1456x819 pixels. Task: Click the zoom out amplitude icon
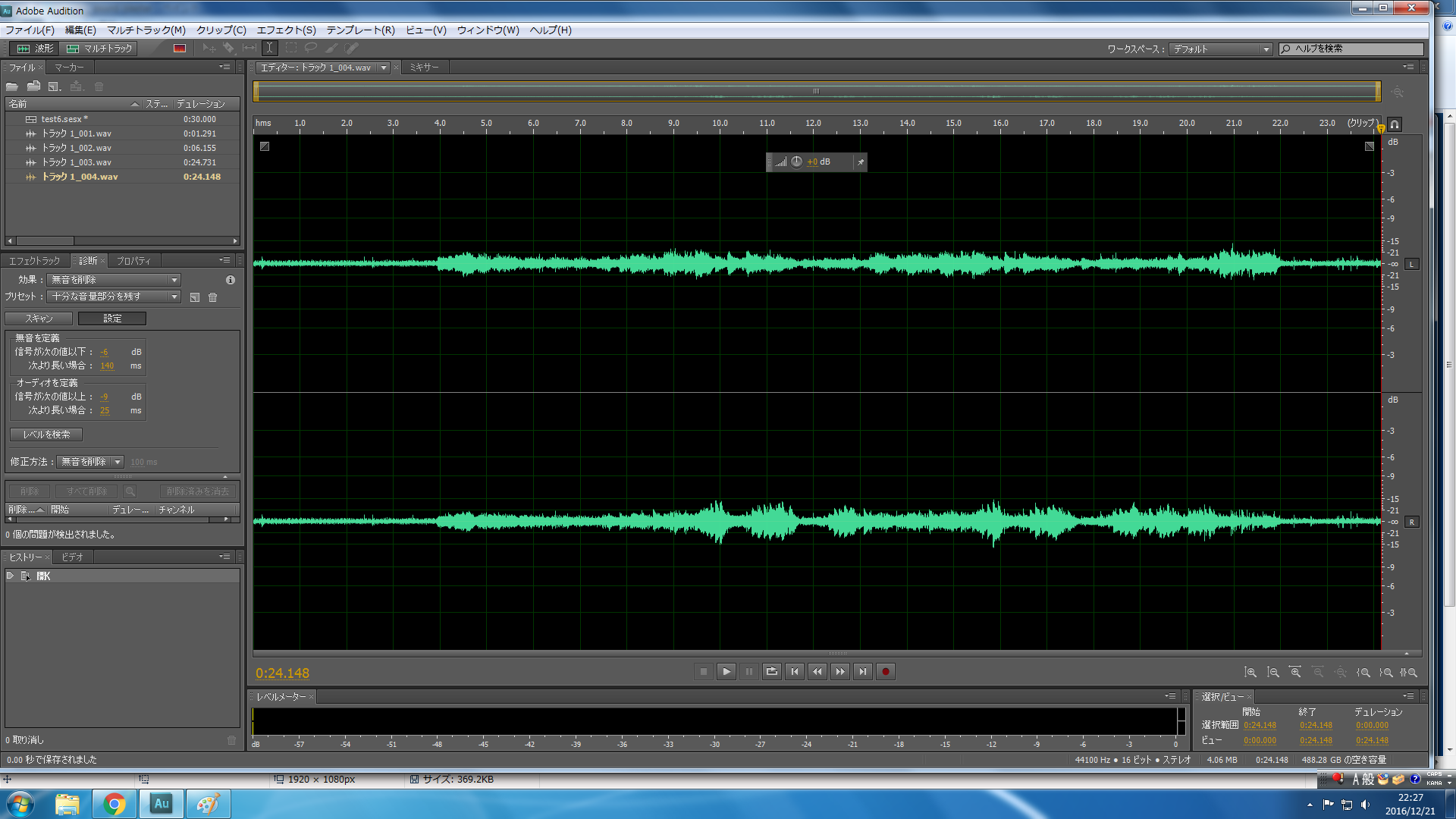click(x=1273, y=673)
